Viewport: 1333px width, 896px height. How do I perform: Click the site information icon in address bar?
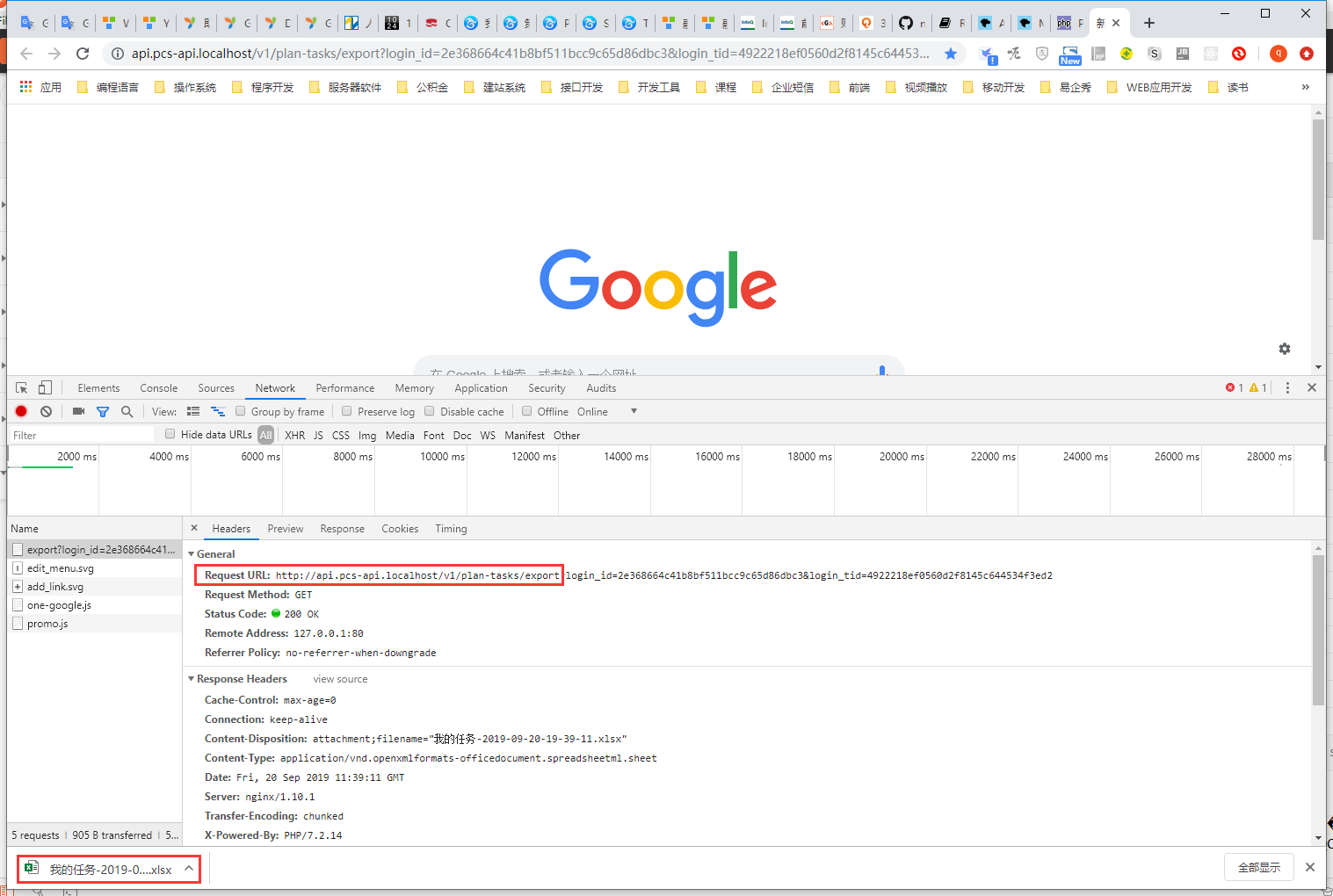coord(118,54)
